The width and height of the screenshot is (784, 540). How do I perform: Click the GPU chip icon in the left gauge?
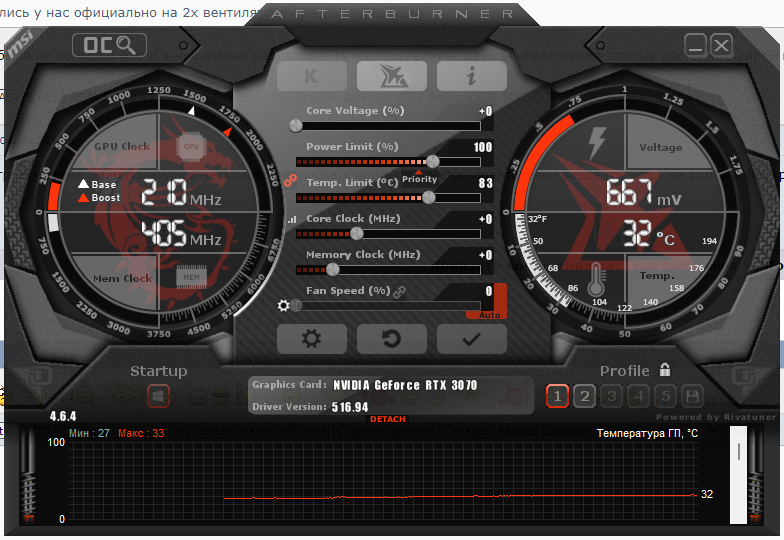[191, 146]
